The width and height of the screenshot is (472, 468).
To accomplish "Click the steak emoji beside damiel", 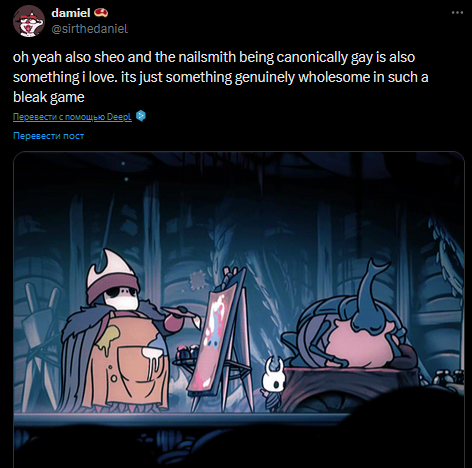I will coord(101,13).
